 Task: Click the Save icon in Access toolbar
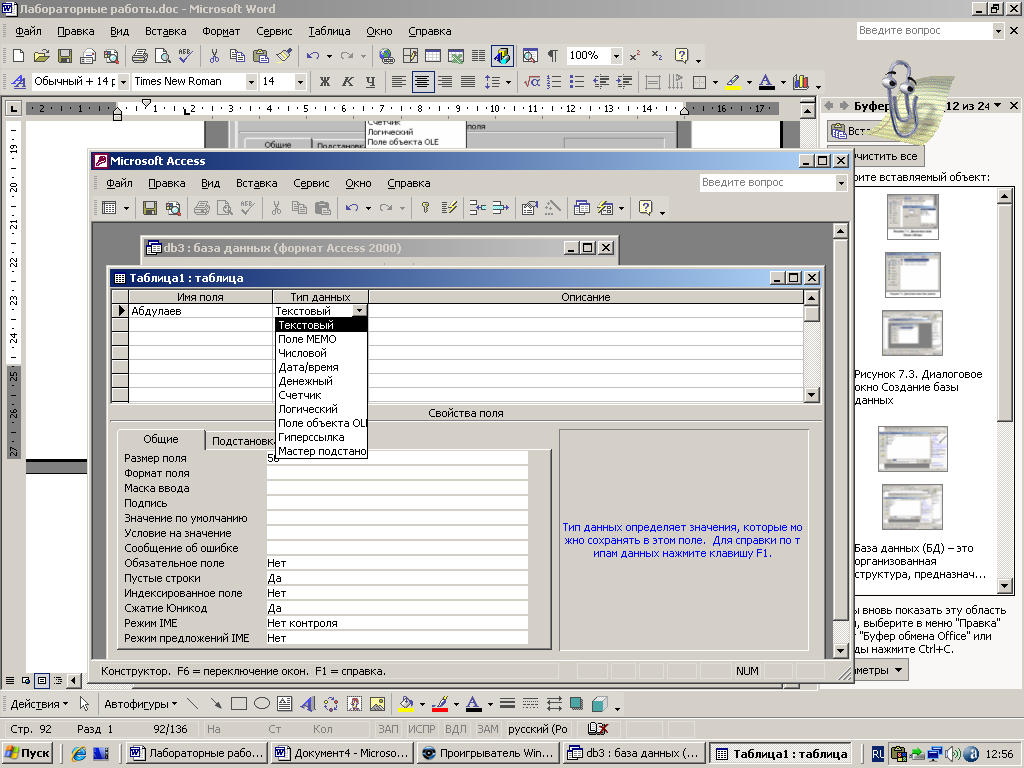point(150,208)
